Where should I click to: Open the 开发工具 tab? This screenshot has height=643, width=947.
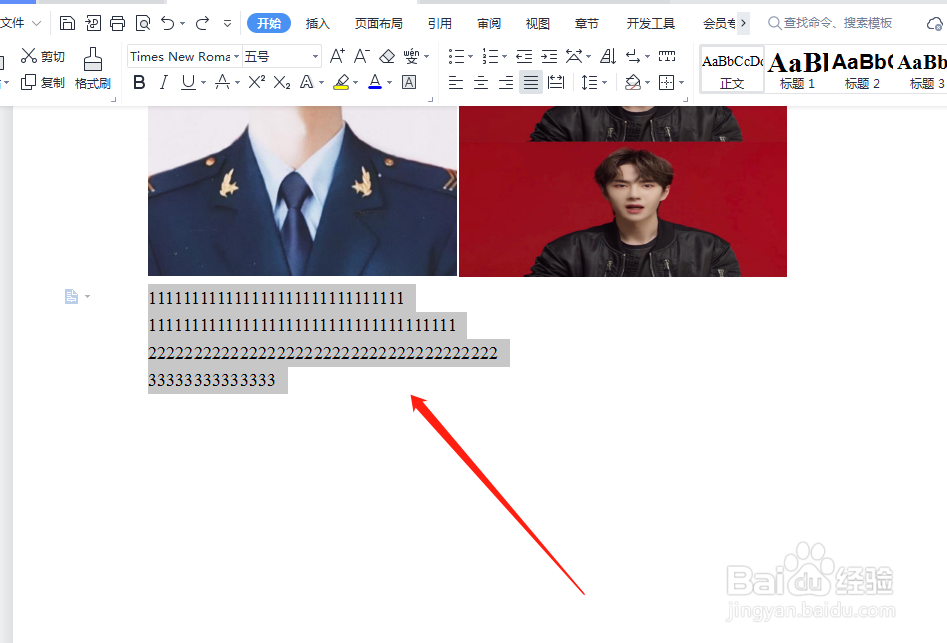coord(650,24)
